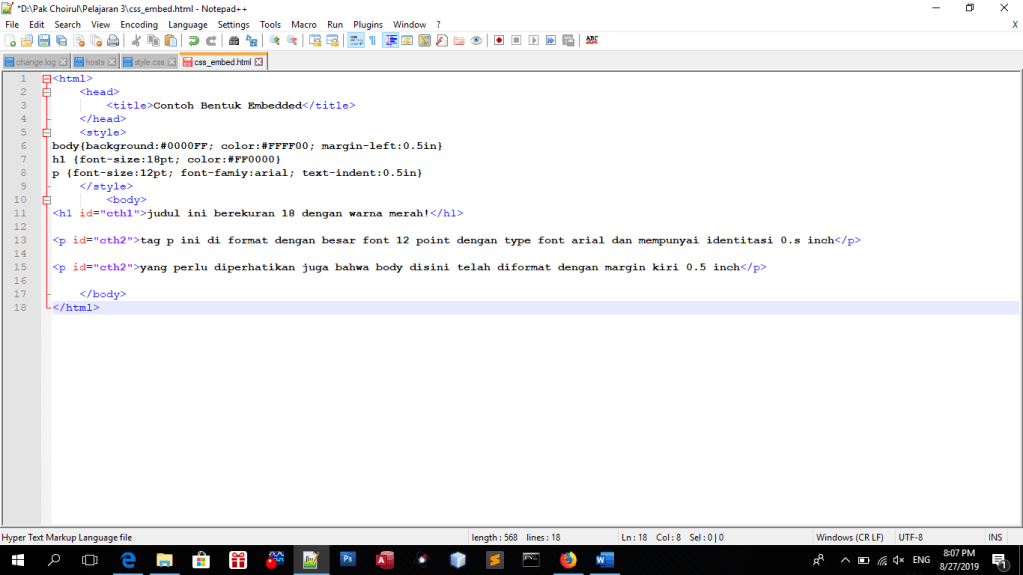Click the Cut scissors icon

click(x=137, y=41)
